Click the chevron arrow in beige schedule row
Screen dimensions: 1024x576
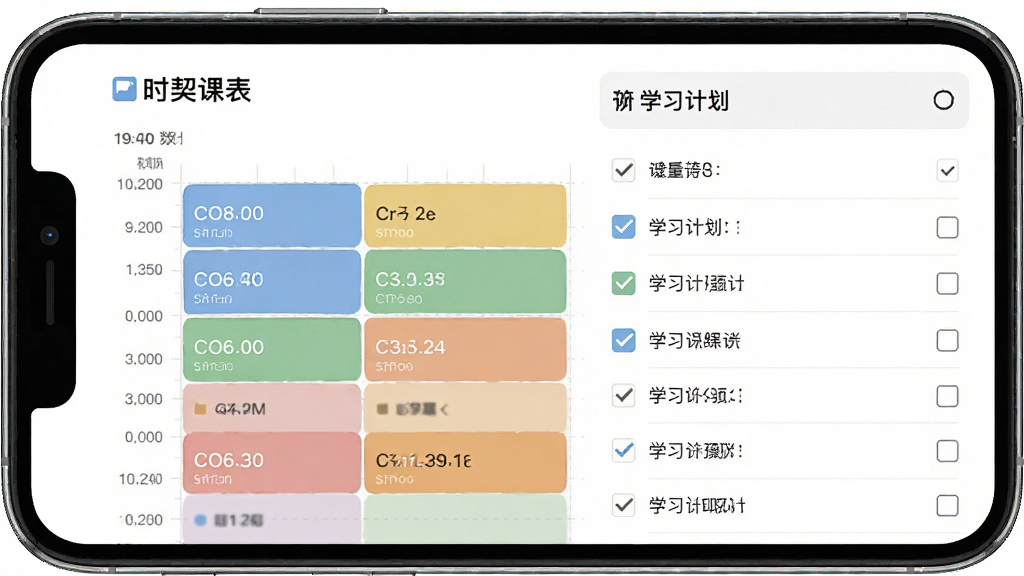(444, 409)
